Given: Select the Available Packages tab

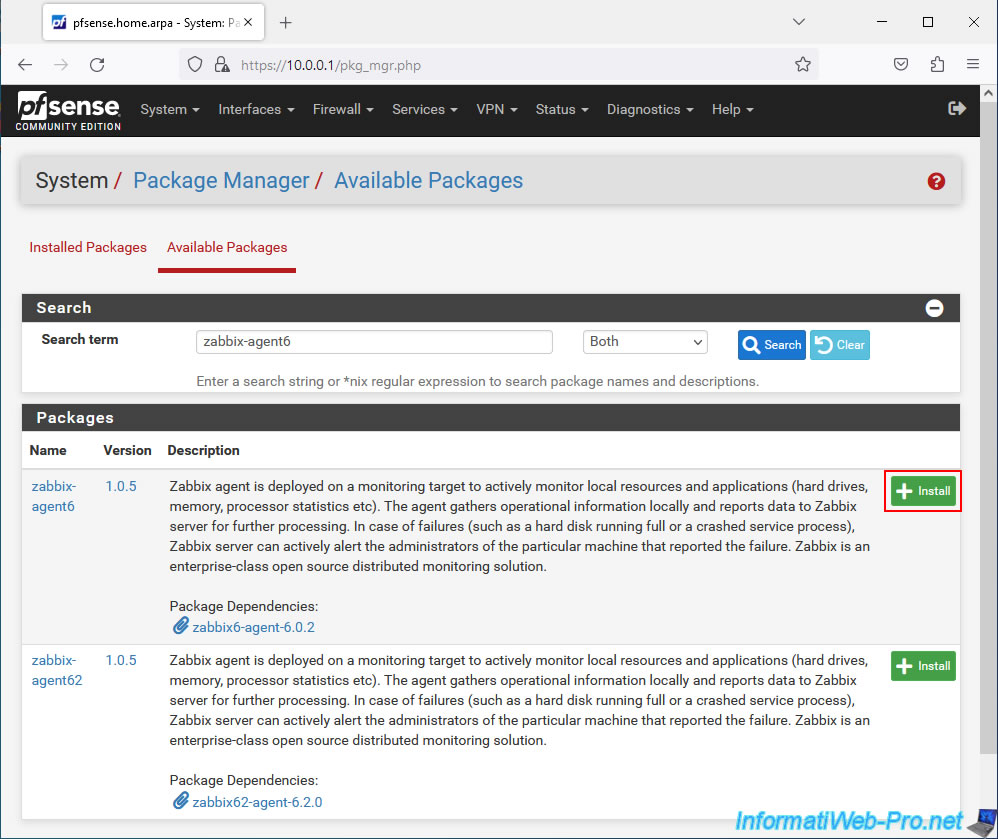Looking at the screenshot, I should click(x=227, y=248).
